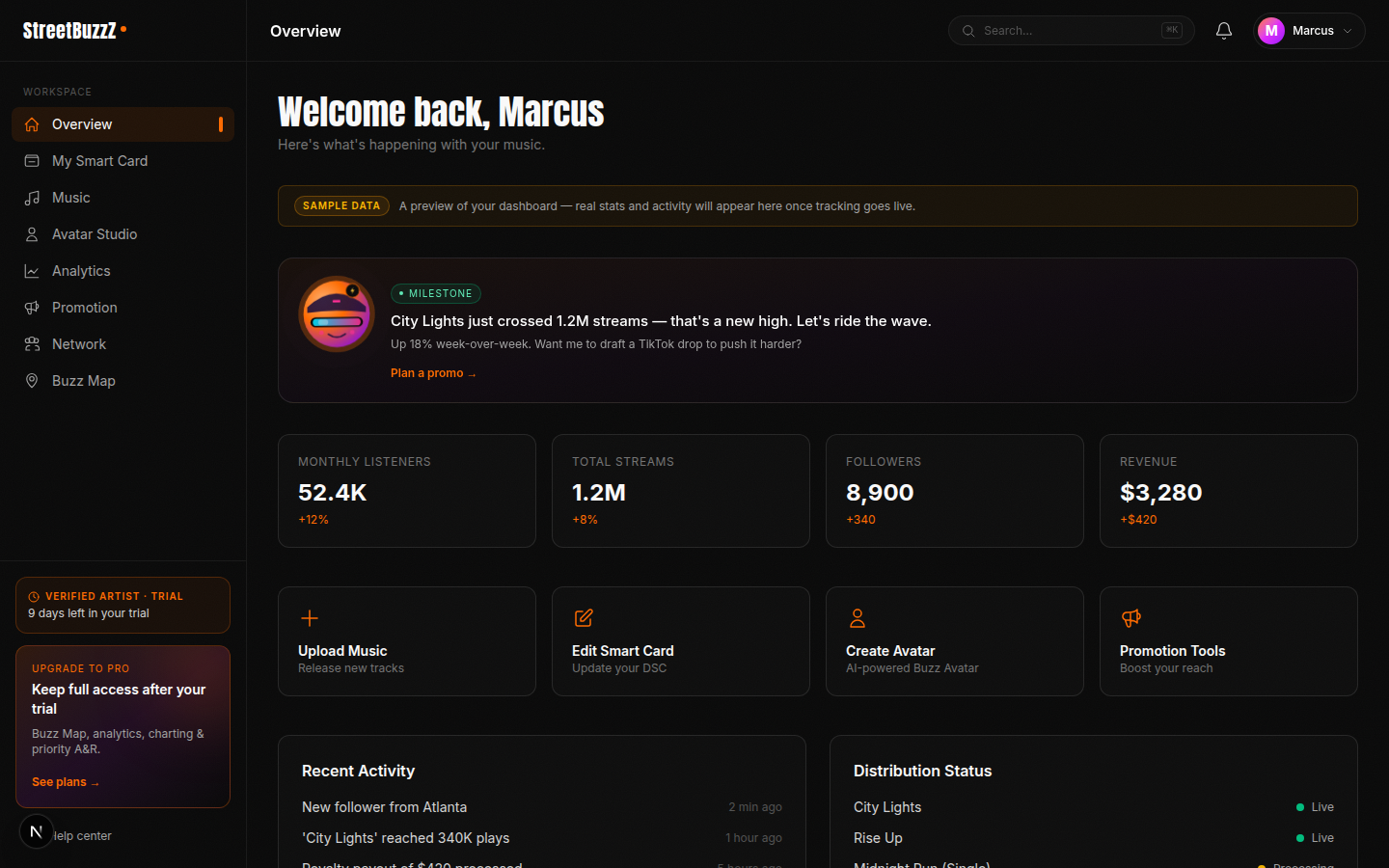The width and height of the screenshot is (1389, 868).
Task: Click the Promotion megaphone icon in sidebar
Action: coord(32,308)
